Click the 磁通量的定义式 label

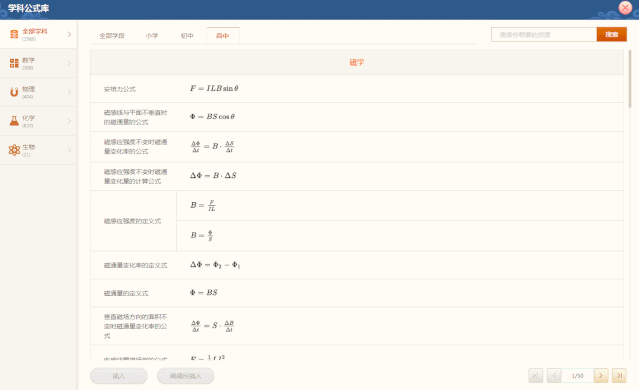point(126,293)
